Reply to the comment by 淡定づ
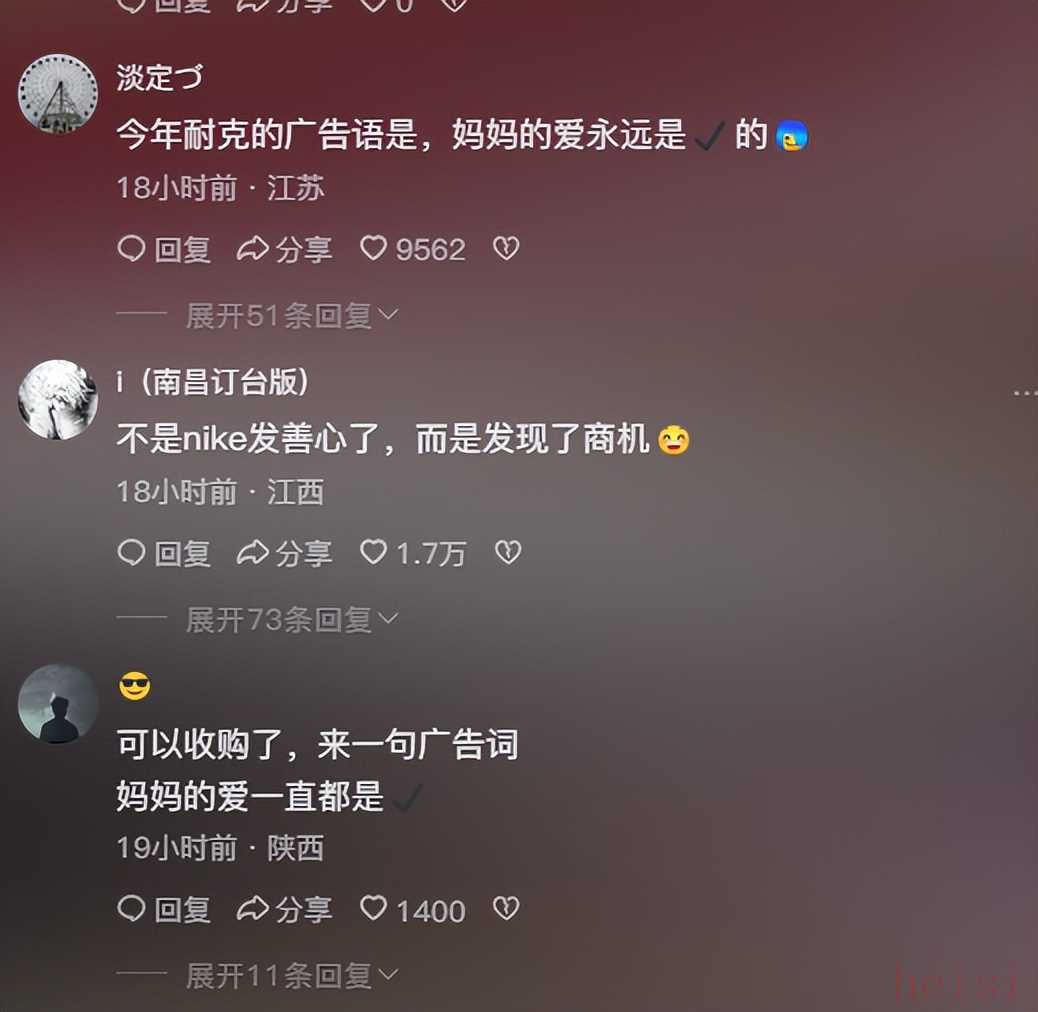Viewport: 1038px width, 1012px height. [164, 250]
